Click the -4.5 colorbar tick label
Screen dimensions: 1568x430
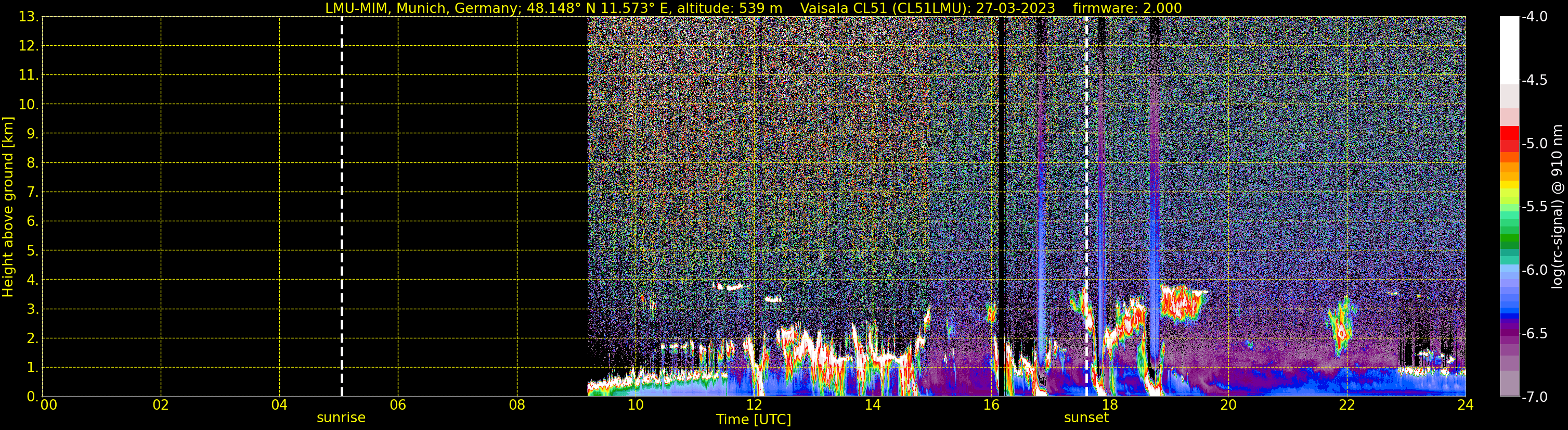(x=1534, y=80)
